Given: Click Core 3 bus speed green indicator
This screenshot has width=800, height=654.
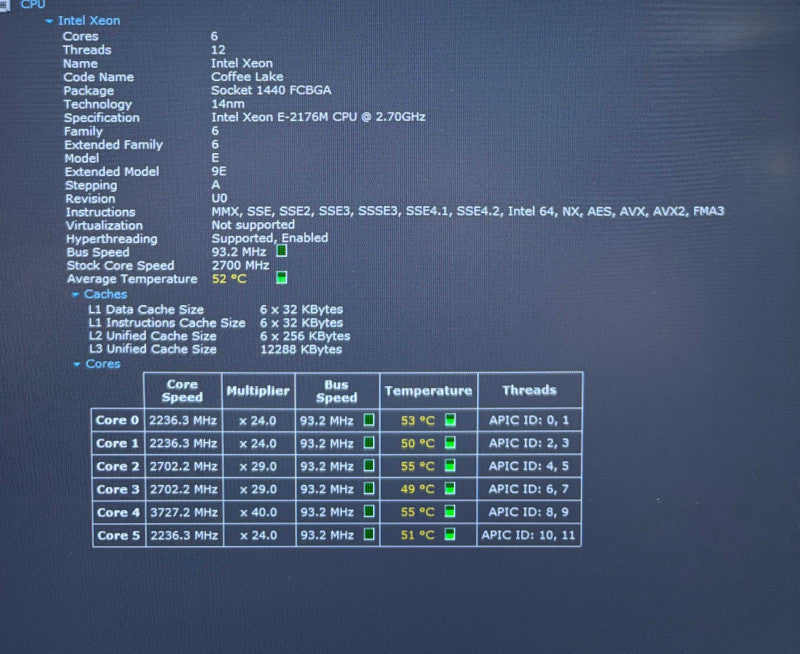Looking at the screenshot, I should click(x=369, y=489).
